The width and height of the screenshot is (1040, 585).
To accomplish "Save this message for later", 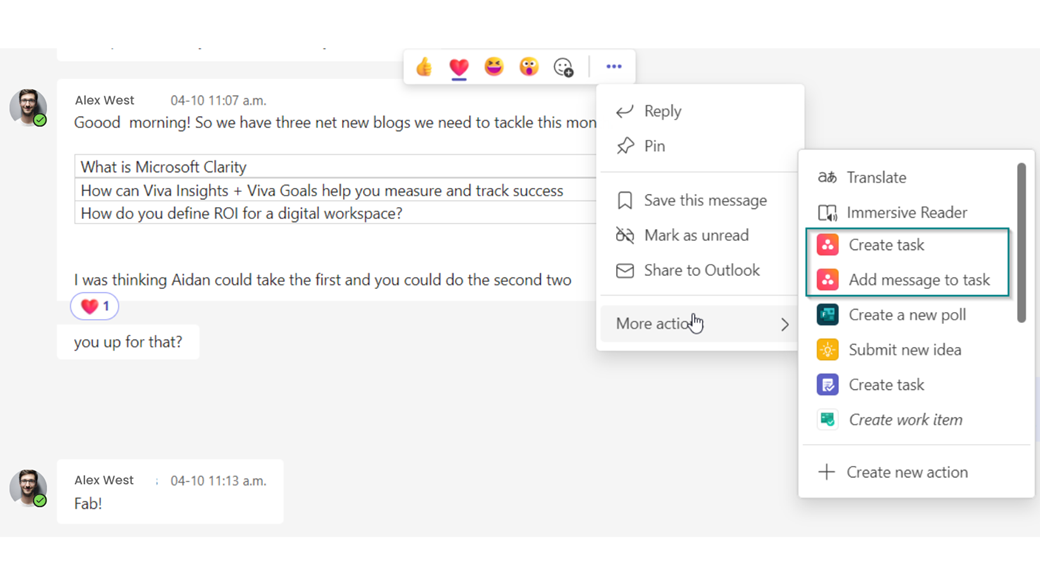I will [705, 200].
